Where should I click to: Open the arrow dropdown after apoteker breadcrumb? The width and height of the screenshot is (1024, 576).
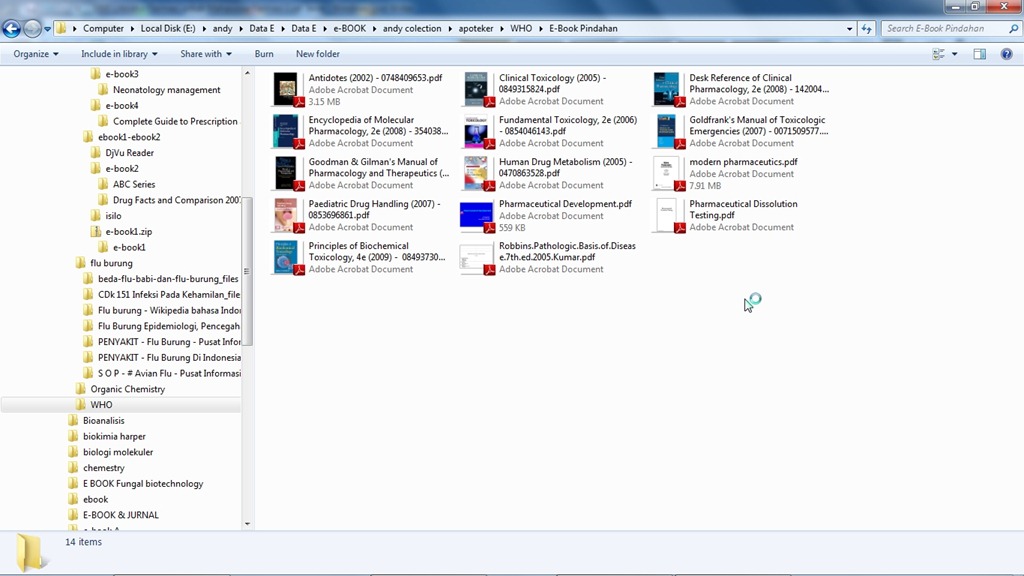tap(502, 29)
